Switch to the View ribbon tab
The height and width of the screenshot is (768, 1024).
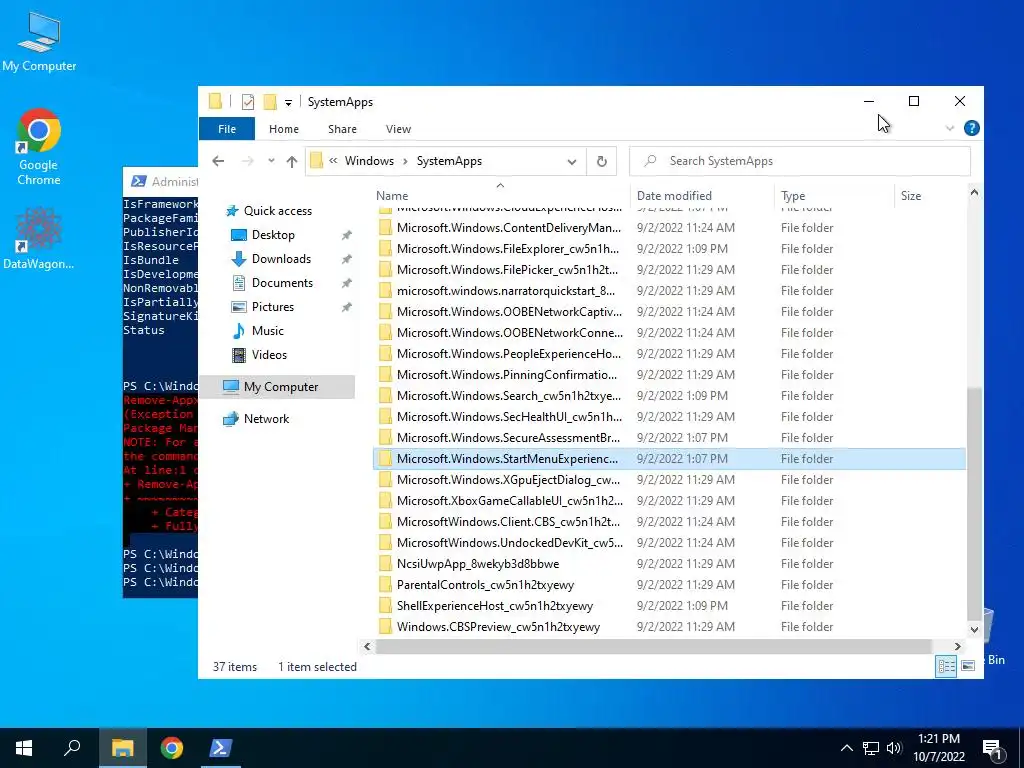point(398,129)
